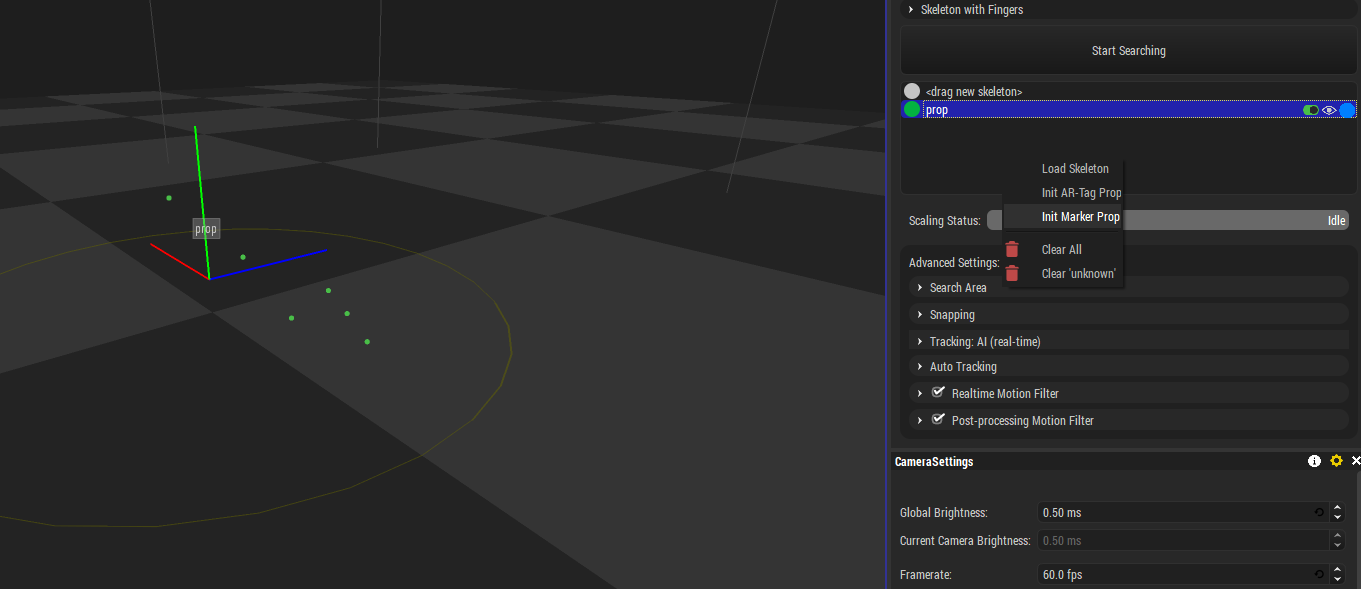
Task: Click the Start Searching button
Action: [1129, 51]
